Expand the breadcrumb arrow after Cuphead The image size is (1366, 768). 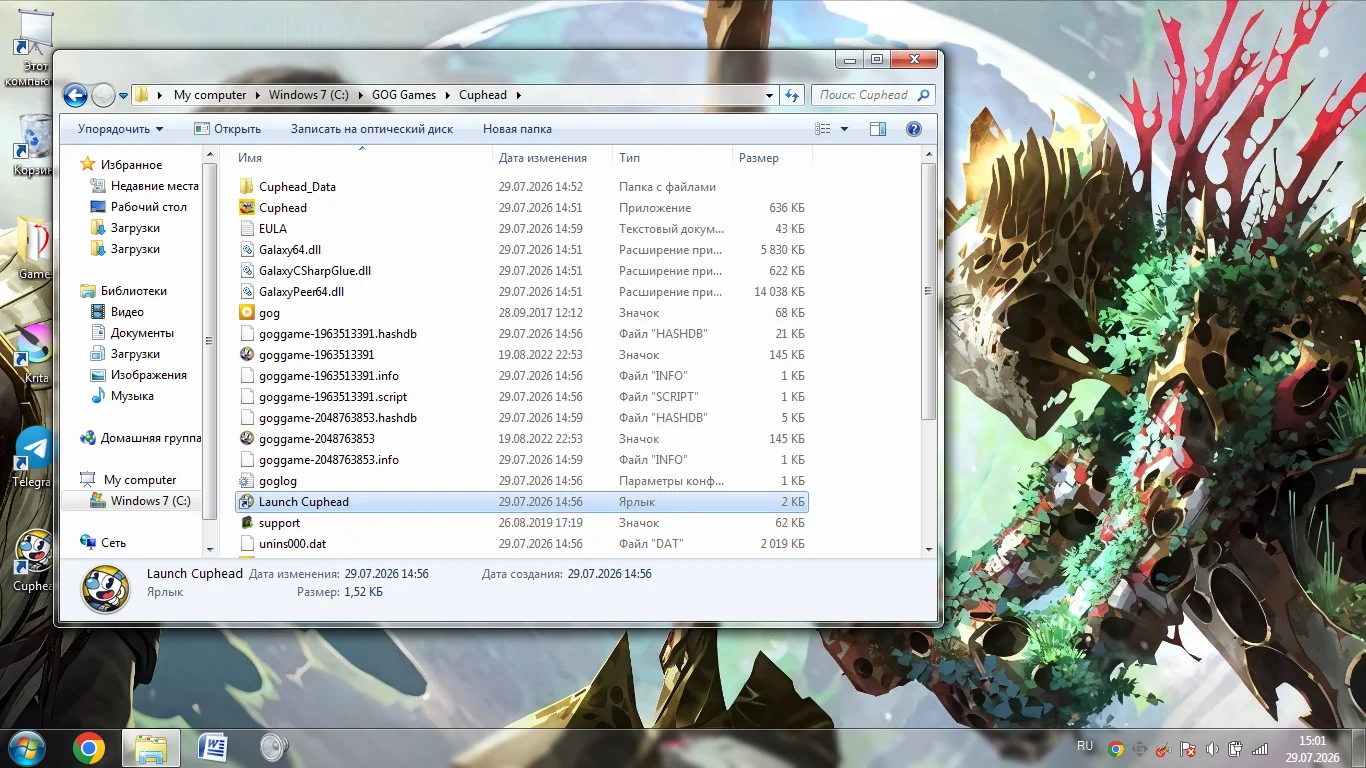[x=519, y=95]
